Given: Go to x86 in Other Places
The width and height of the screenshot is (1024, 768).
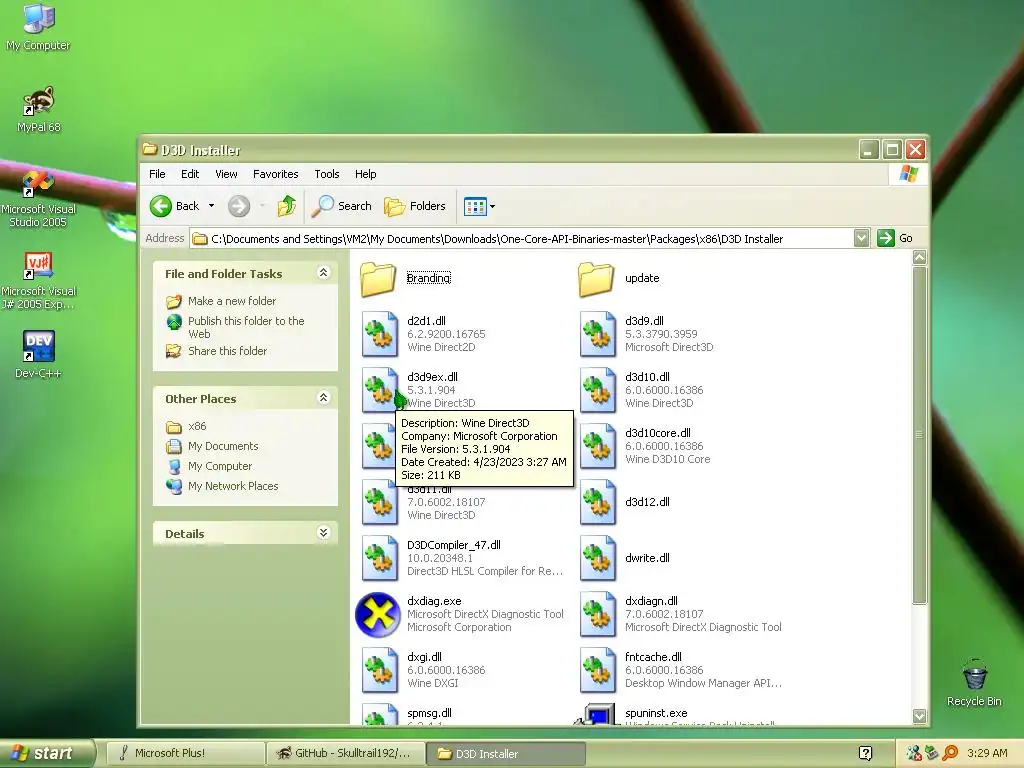Looking at the screenshot, I should click(x=197, y=426).
